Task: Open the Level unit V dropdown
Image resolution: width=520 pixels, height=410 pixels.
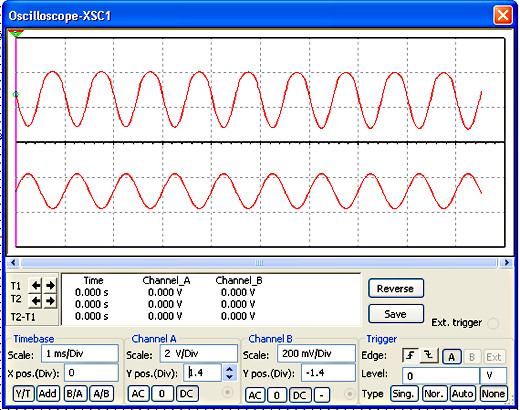Action: (493, 376)
